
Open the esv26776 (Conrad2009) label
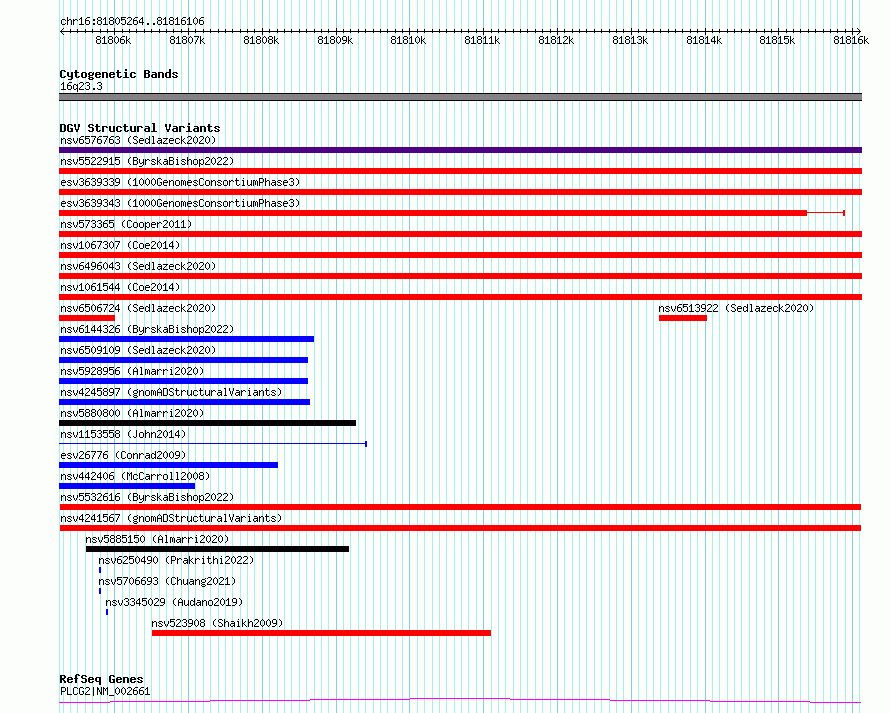tap(123, 455)
